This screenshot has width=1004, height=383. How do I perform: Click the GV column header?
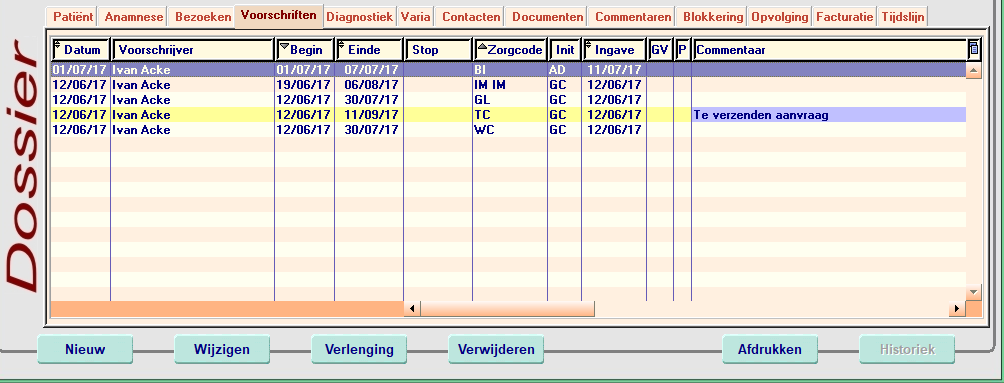(660, 49)
